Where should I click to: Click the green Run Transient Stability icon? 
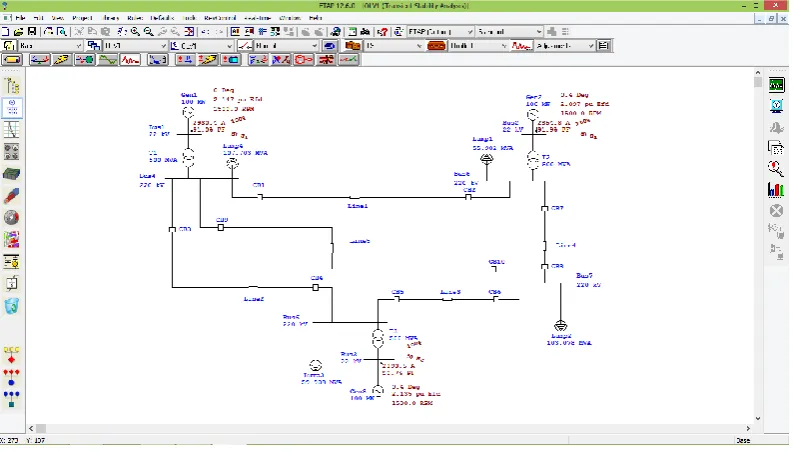776,85
